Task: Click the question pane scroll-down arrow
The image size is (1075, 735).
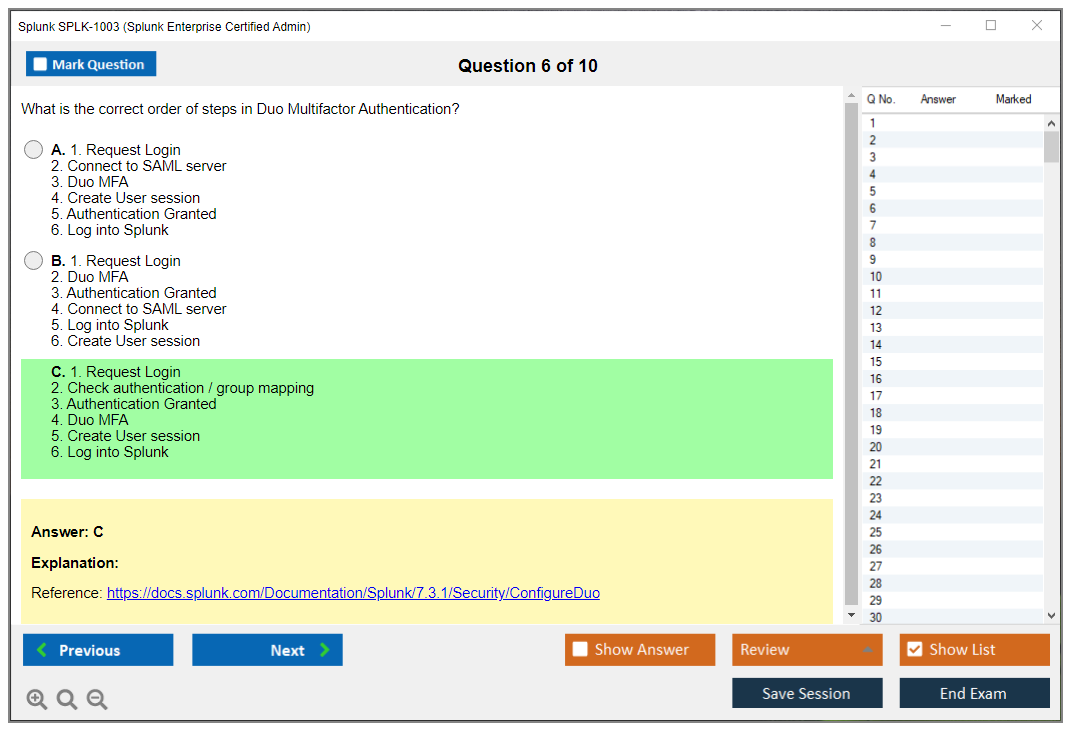Action: coord(852,615)
